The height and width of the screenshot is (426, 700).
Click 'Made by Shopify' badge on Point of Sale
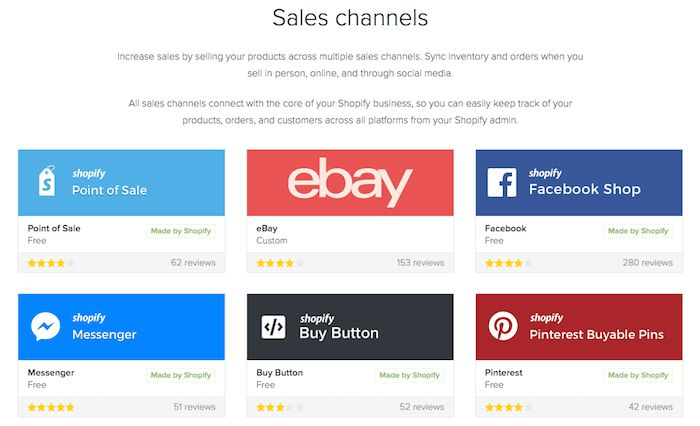click(x=181, y=231)
